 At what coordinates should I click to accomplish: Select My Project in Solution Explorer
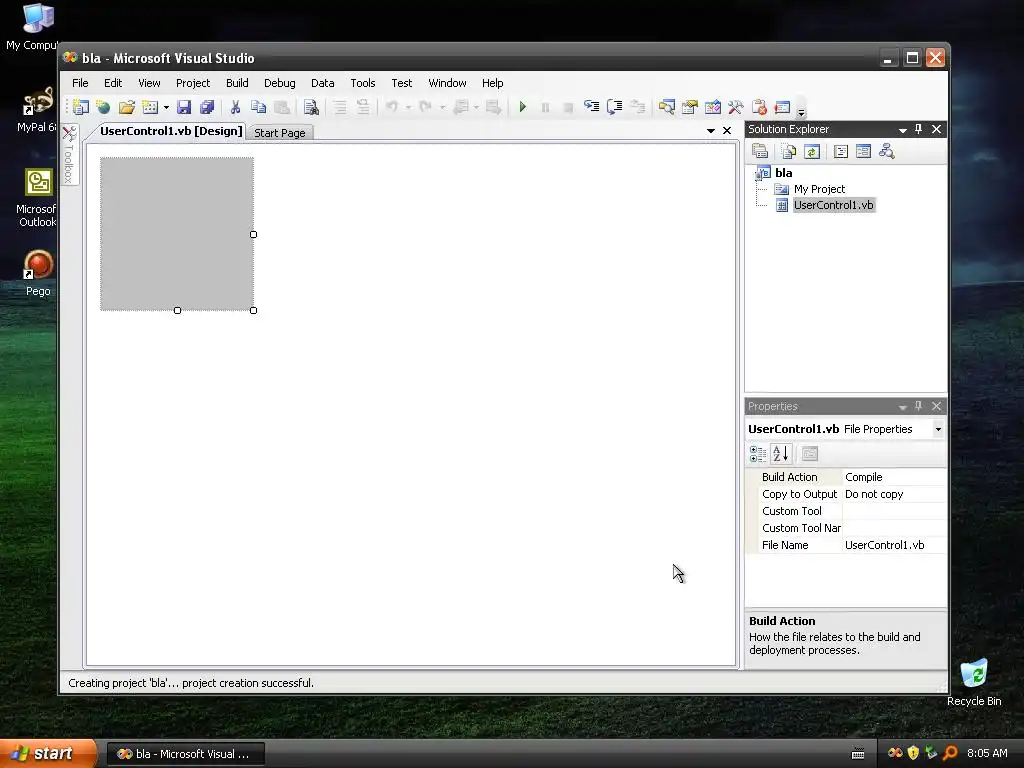point(819,189)
